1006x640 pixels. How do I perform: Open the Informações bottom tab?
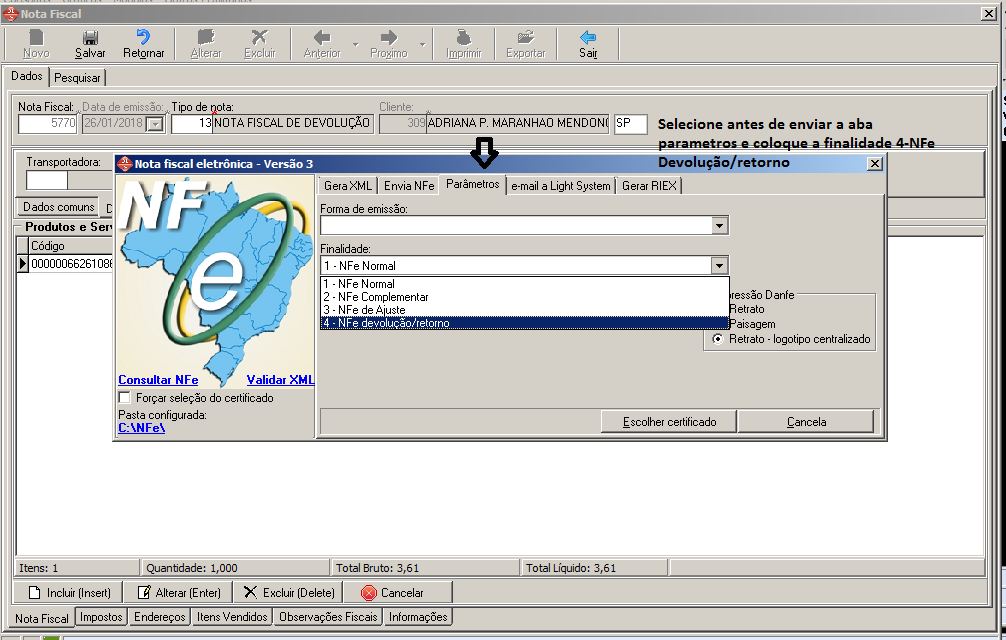coord(418,617)
